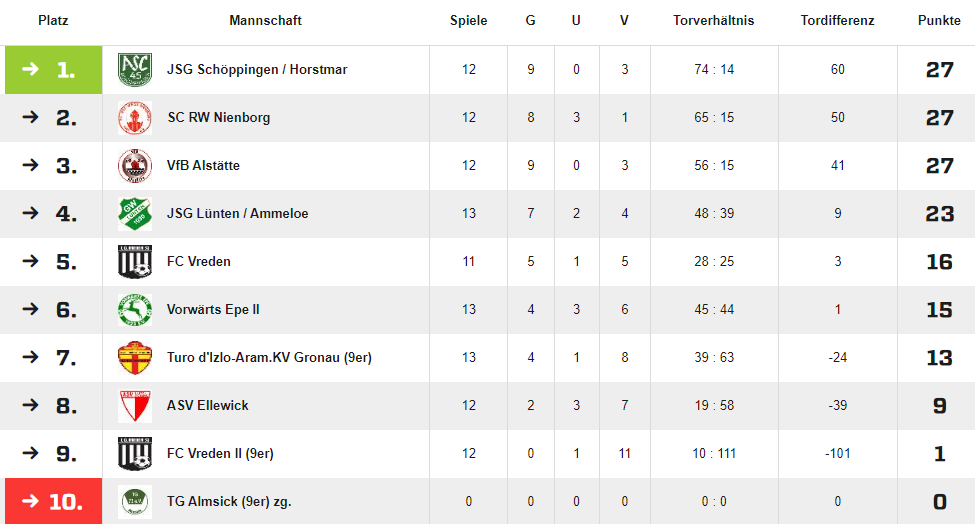Click the Mannschaft column header

pos(266,21)
